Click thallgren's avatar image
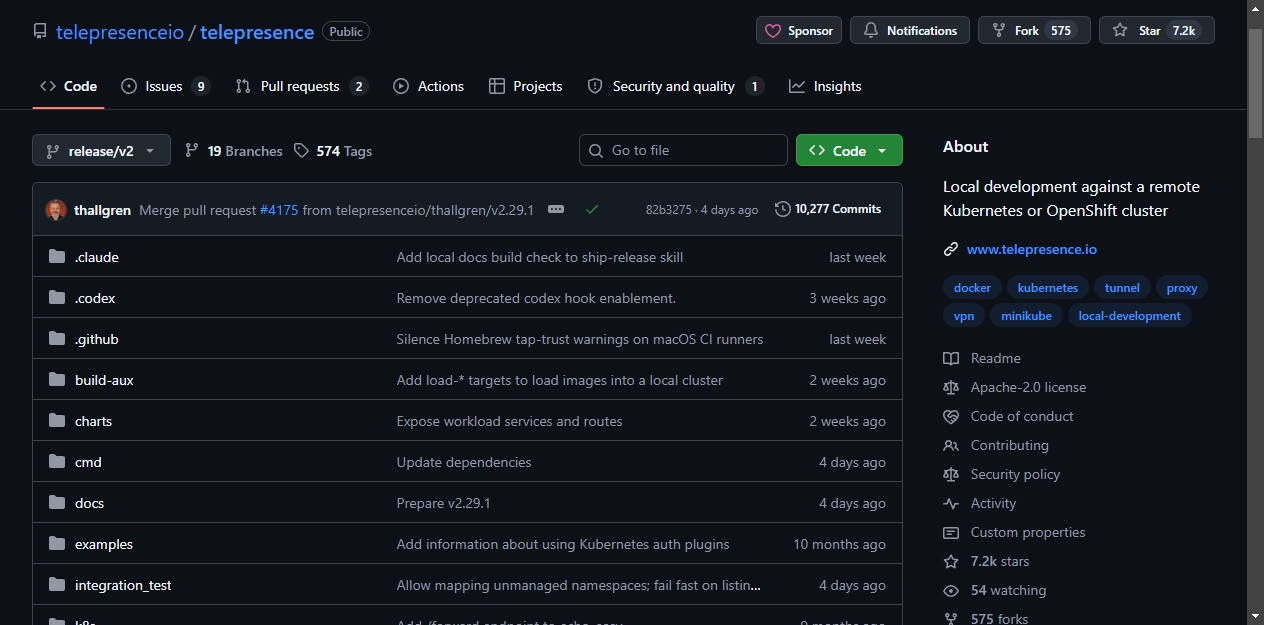The image size is (1264, 625). coord(56,210)
